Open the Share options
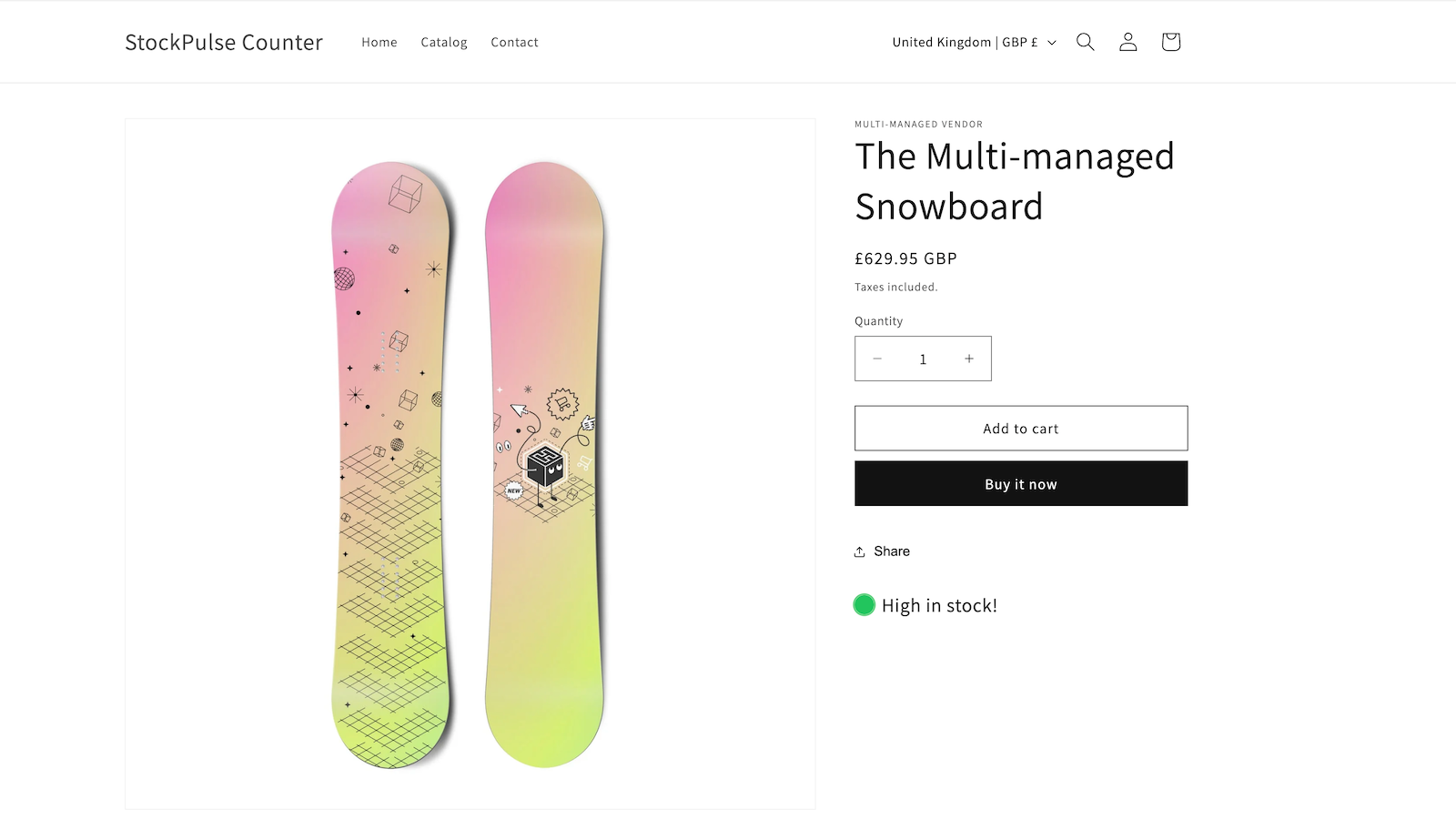 pos(881,551)
